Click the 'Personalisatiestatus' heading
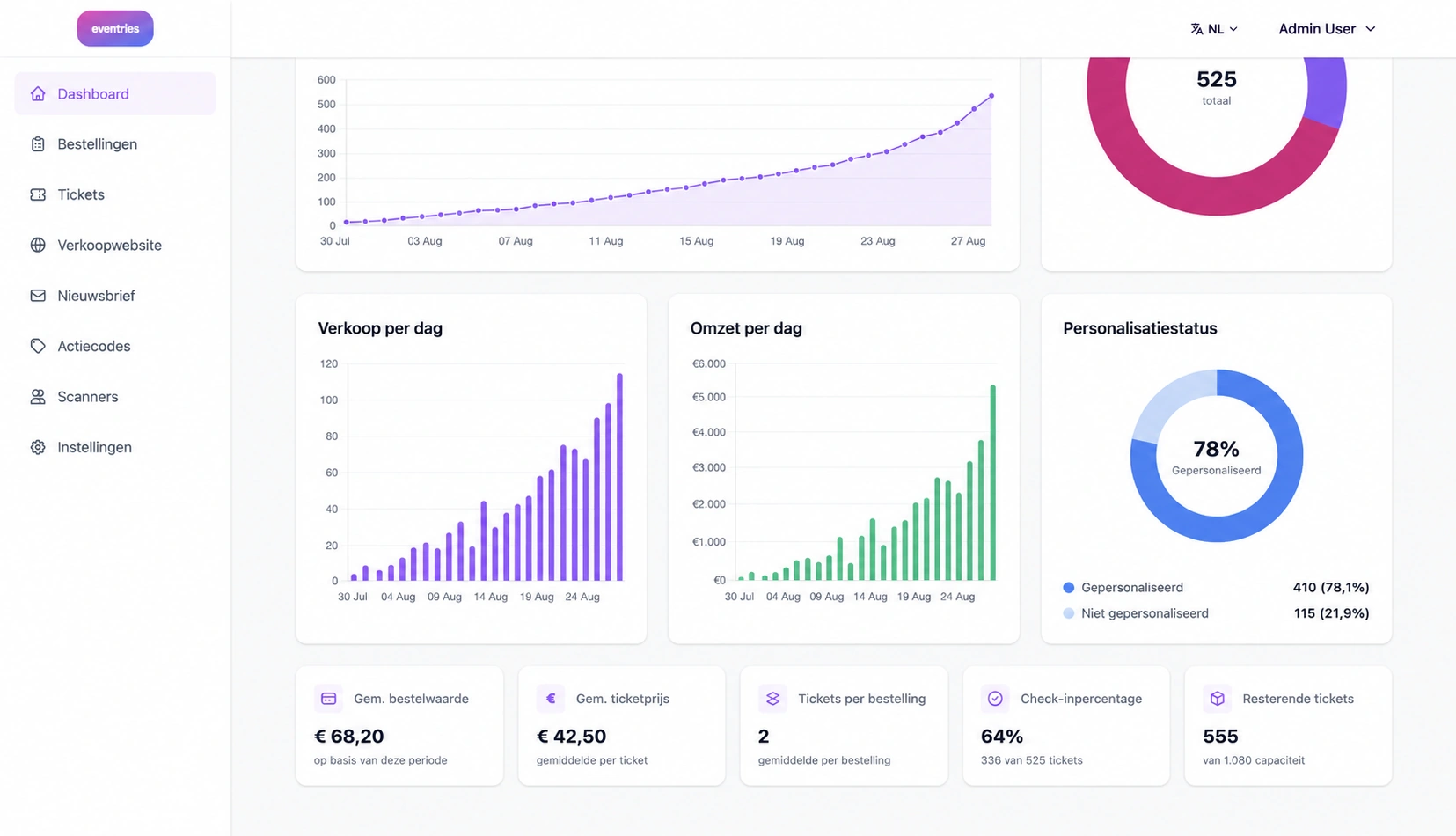This screenshot has width=1456, height=836. pyautogui.click(x=1140, y=328)
